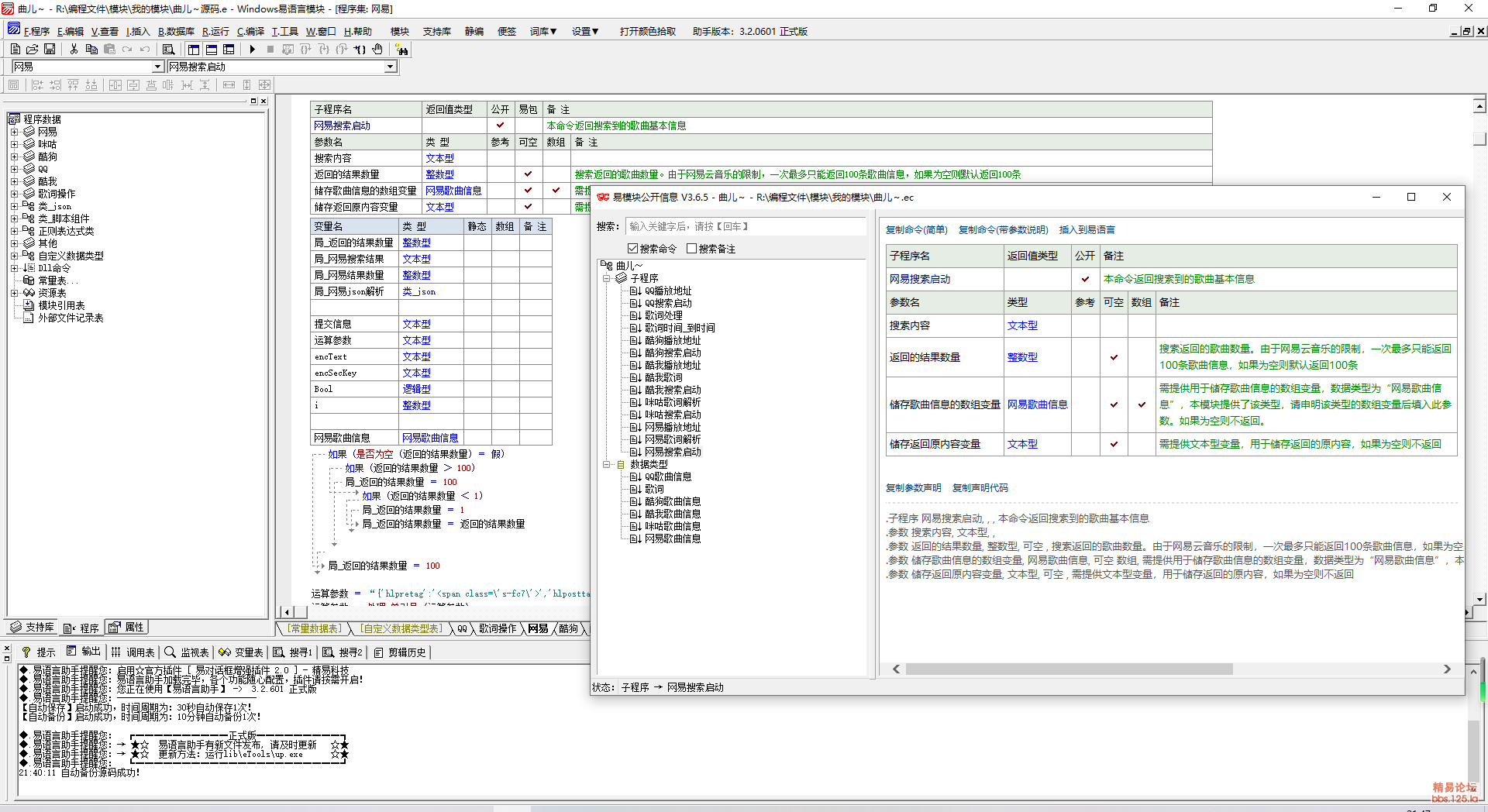This screenshot has width=1488, height=812.
Task: Open the 监视表 watch table tab
Action: [187, 652]
